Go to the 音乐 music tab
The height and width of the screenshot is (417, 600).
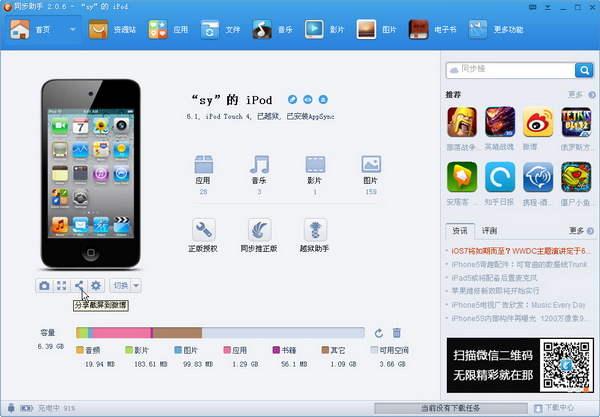tap(272, 30)
